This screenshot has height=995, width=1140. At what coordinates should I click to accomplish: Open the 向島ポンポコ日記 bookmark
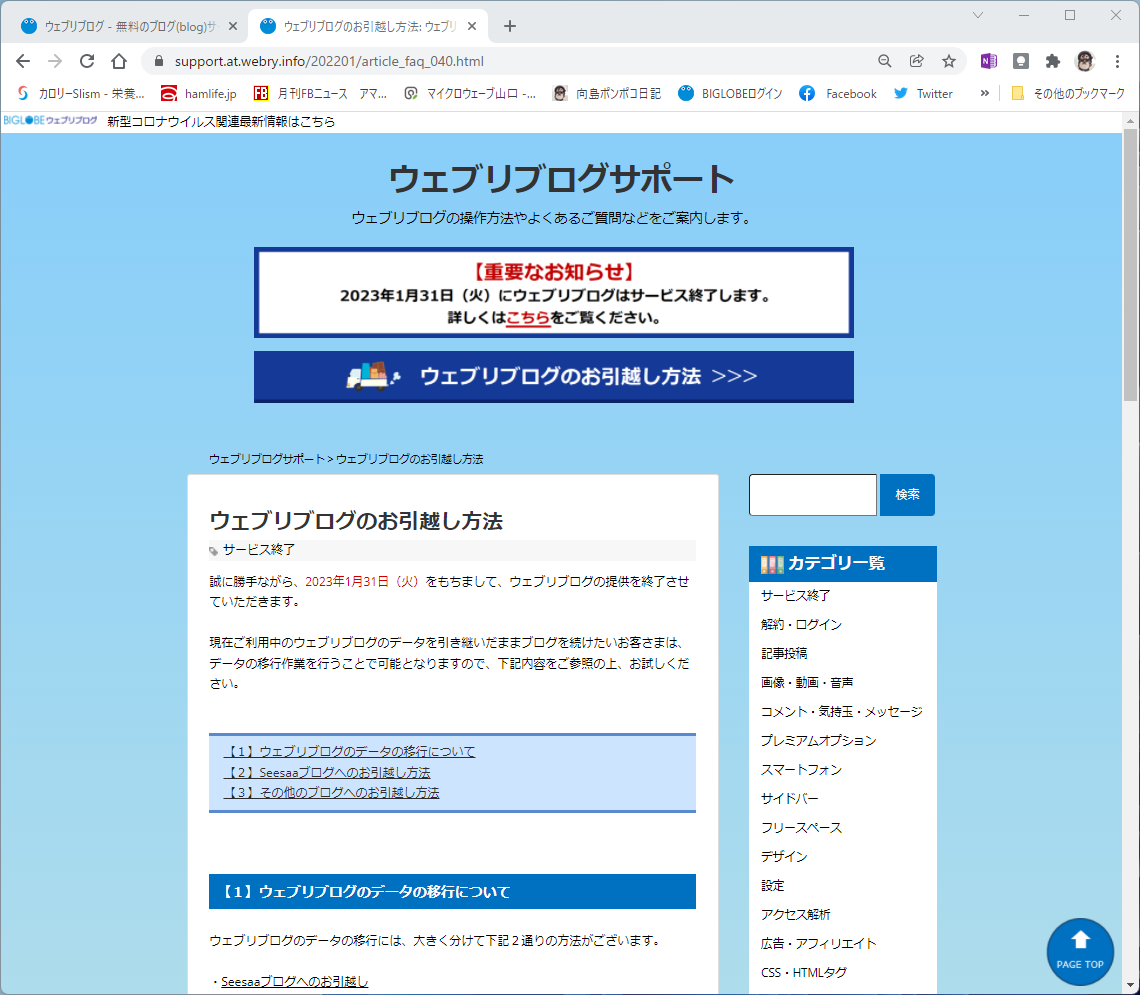point(606,93)
